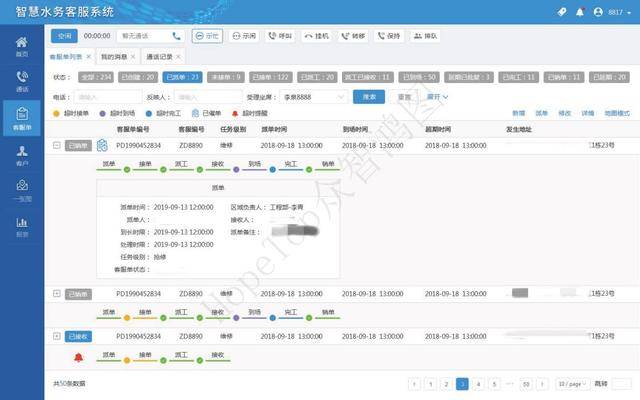The height and width of the screenshot is (400, 640).
Task: Switch to the 我的消息 tab
Action: 115,58
